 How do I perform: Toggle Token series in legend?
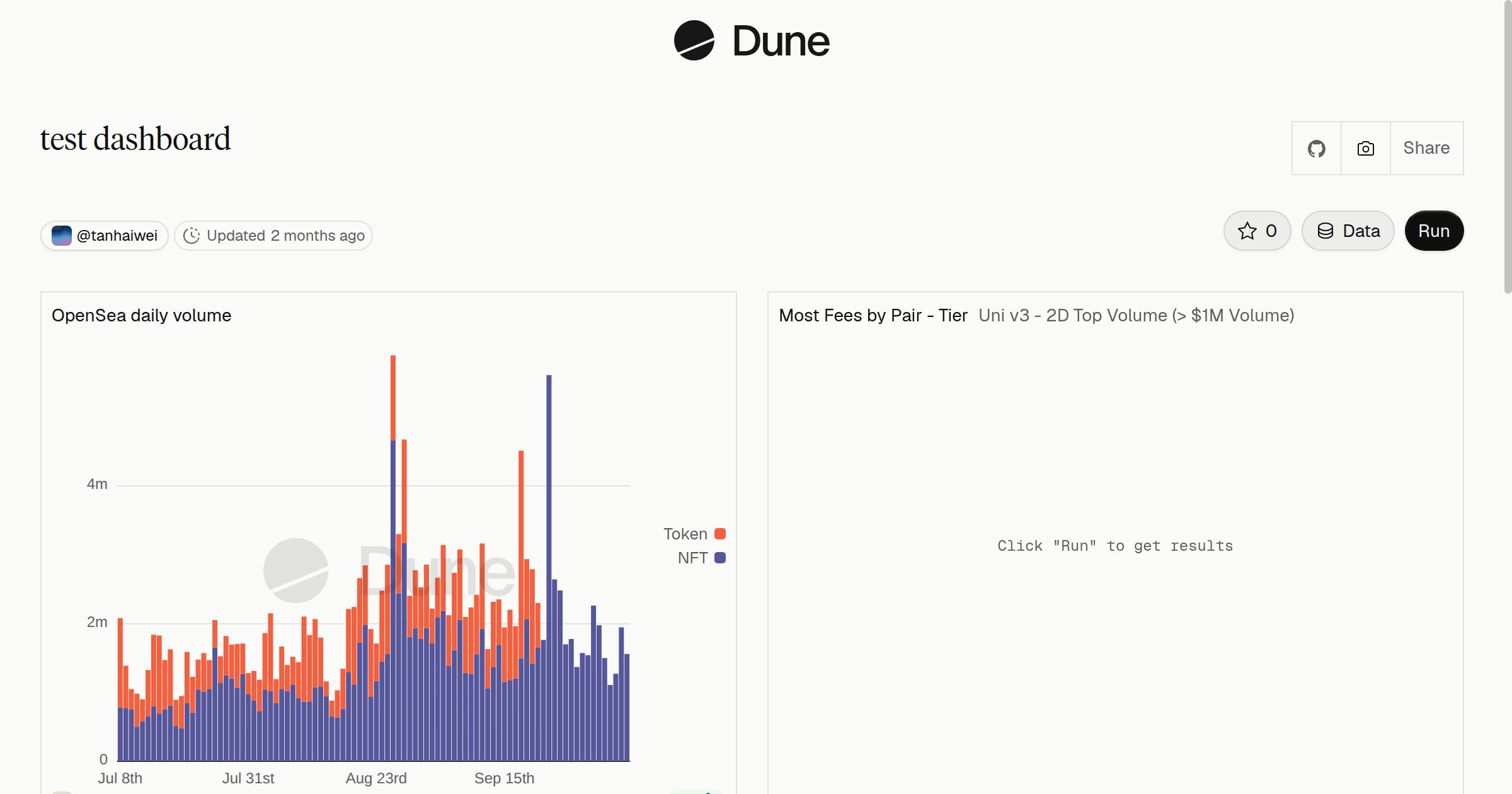[x=694, y=534]
